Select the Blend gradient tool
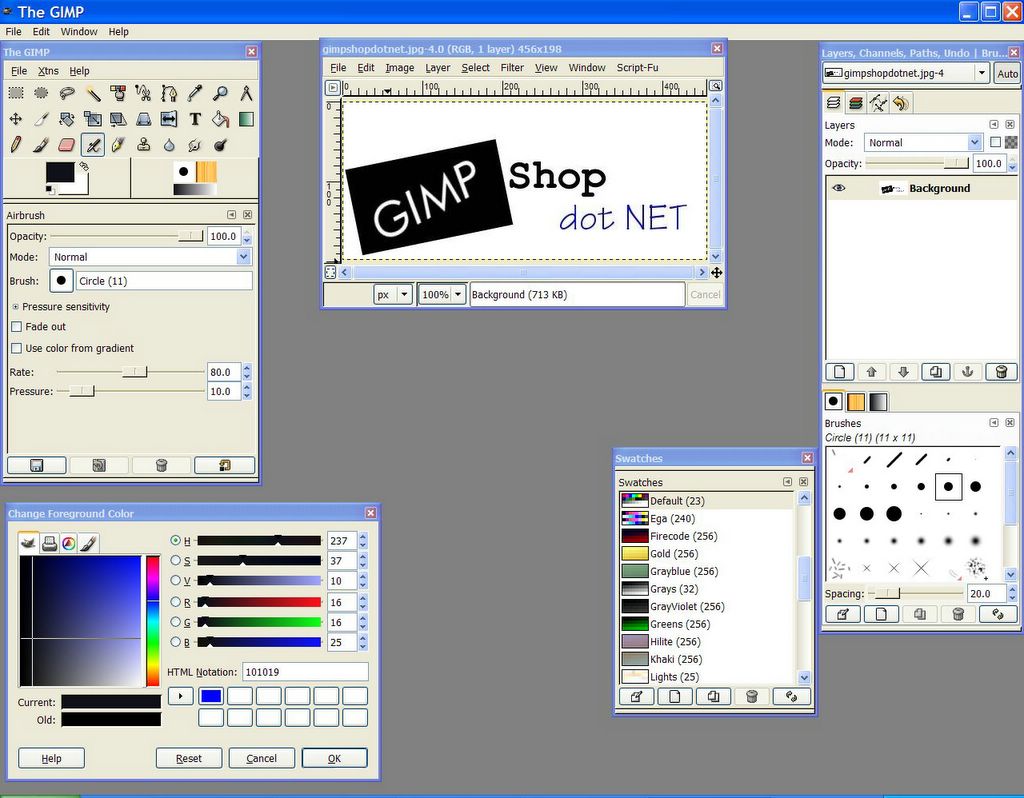Image resolution: width=1024 pixels, height=798 pixels. coord(246,119)
